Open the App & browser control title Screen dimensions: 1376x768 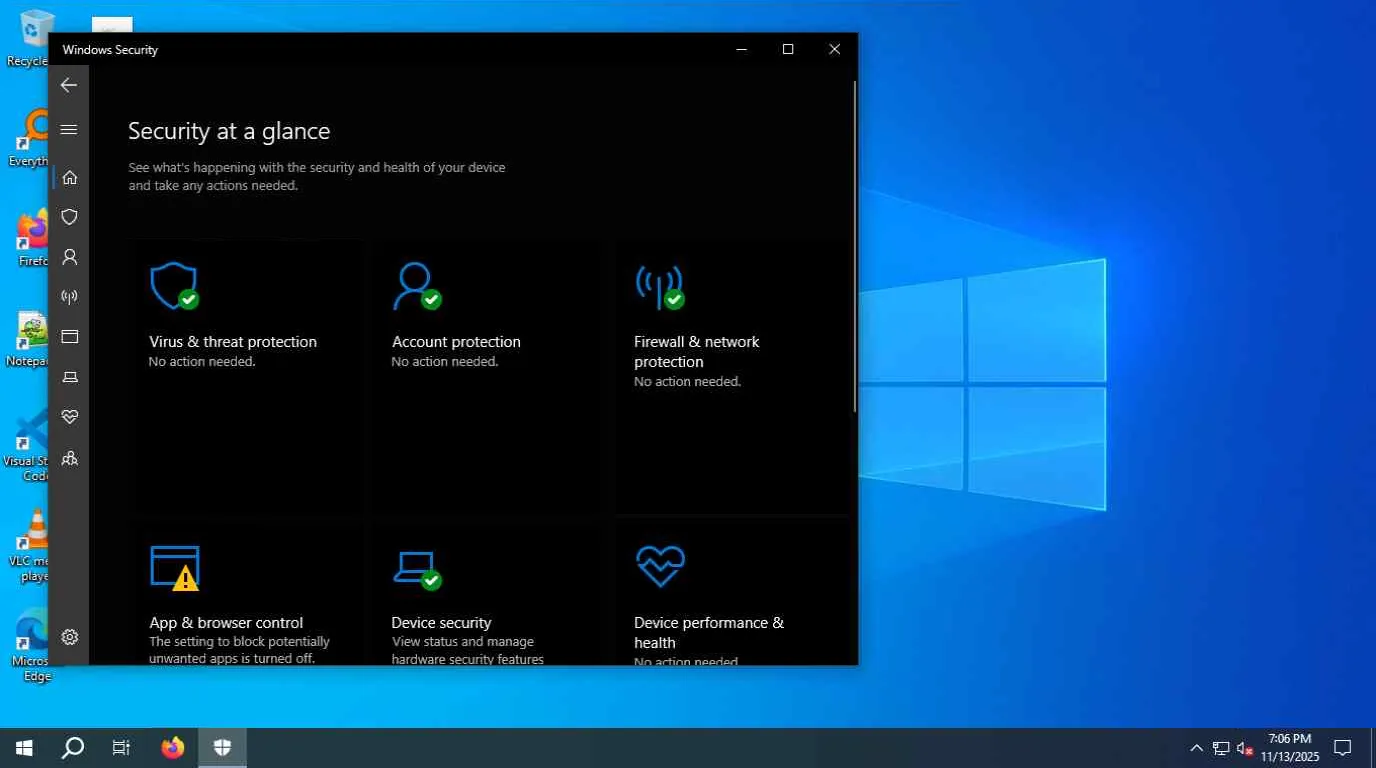pos(226,623)
